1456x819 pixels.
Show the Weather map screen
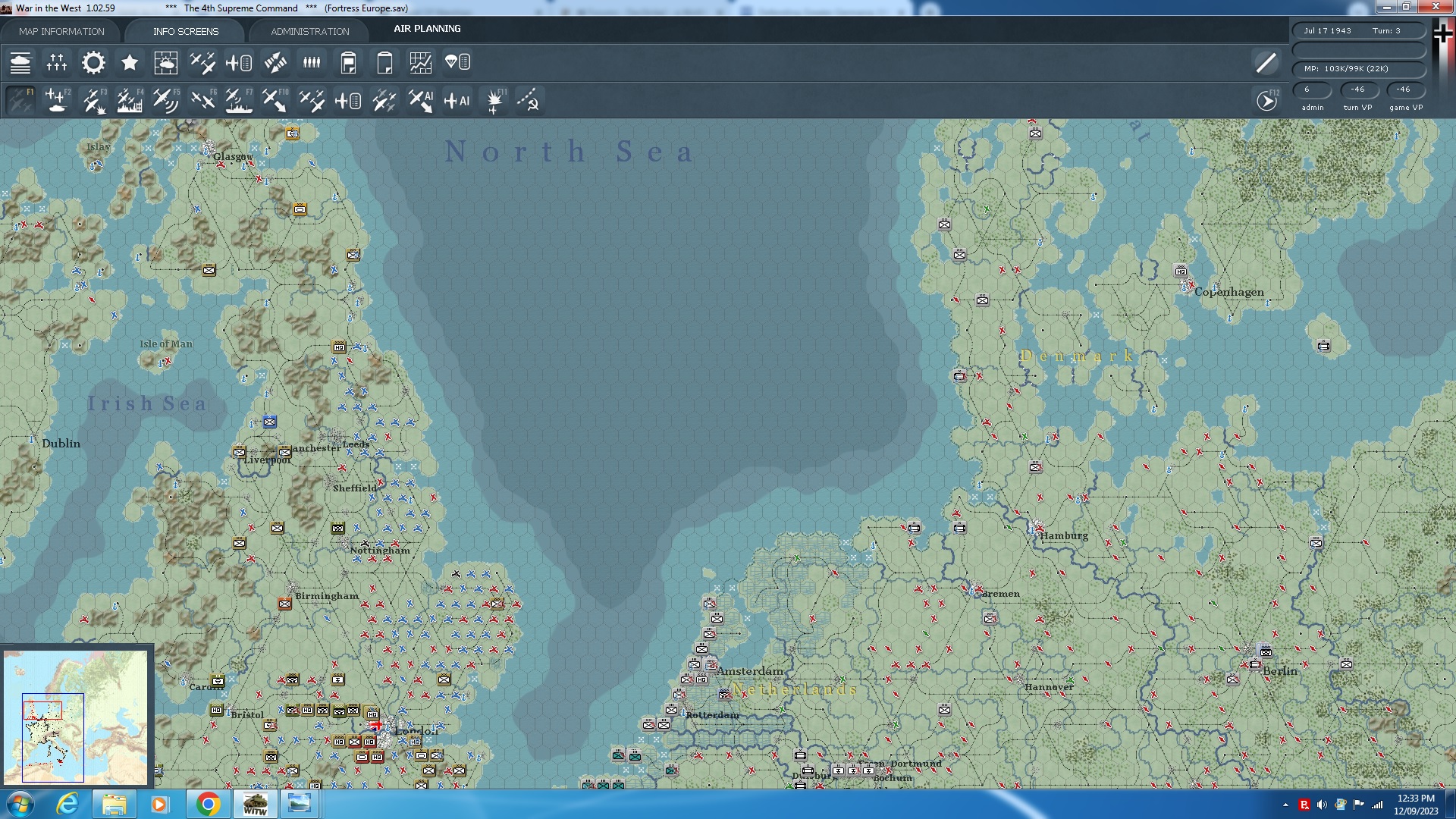click(165, 63)
